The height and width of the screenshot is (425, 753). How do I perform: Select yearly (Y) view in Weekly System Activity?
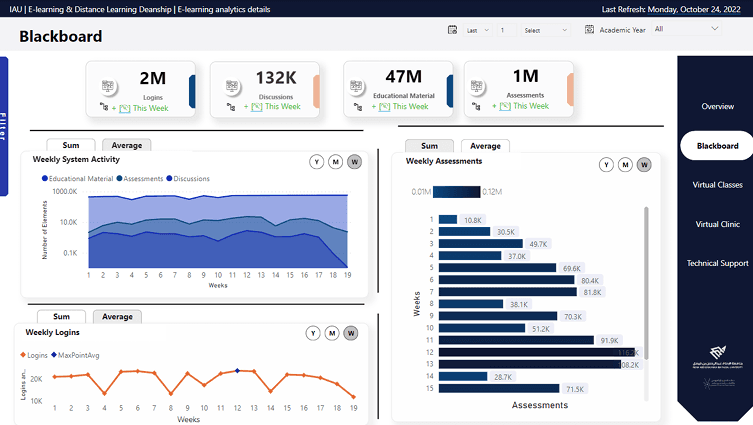(316, 162)
